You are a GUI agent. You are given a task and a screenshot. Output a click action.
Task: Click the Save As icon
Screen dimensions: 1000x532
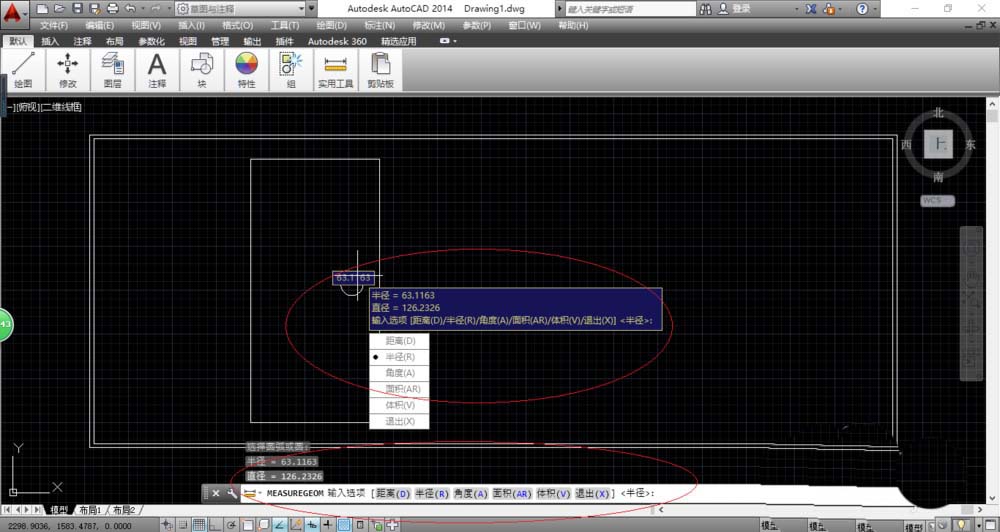point(95,9)
